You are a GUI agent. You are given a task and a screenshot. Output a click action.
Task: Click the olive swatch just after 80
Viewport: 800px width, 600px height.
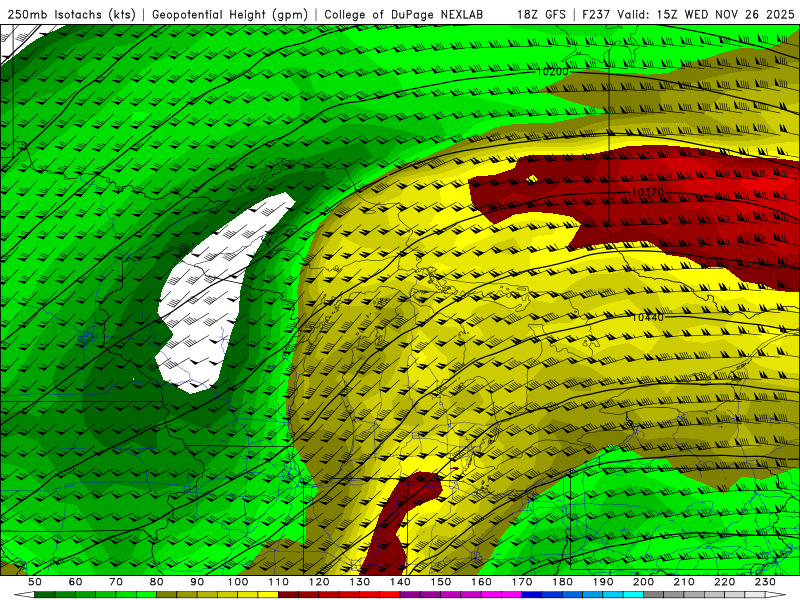tap(166, 594)
